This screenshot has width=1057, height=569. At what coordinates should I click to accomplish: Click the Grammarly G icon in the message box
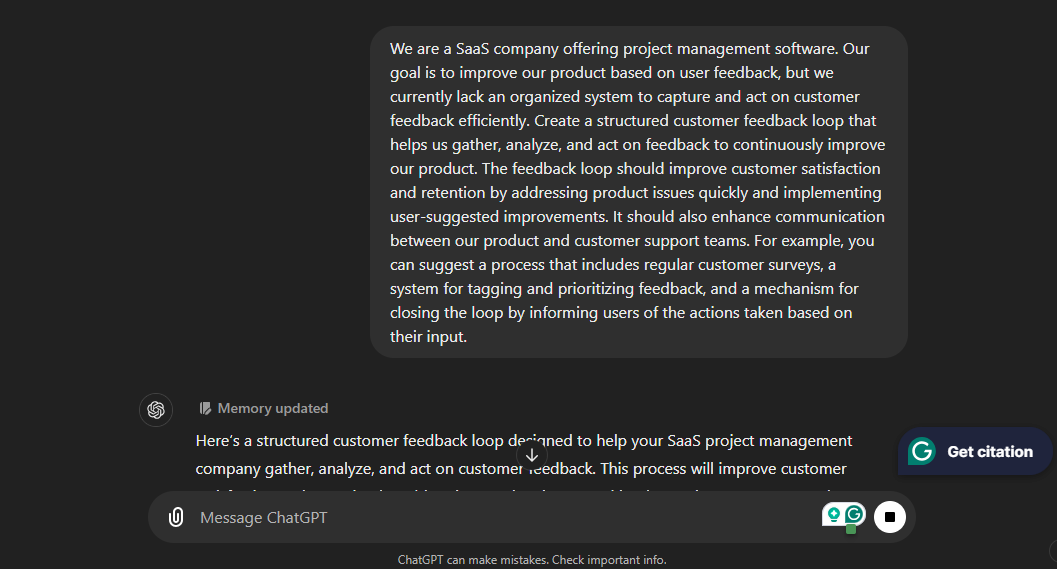click(x=854, y=515)
